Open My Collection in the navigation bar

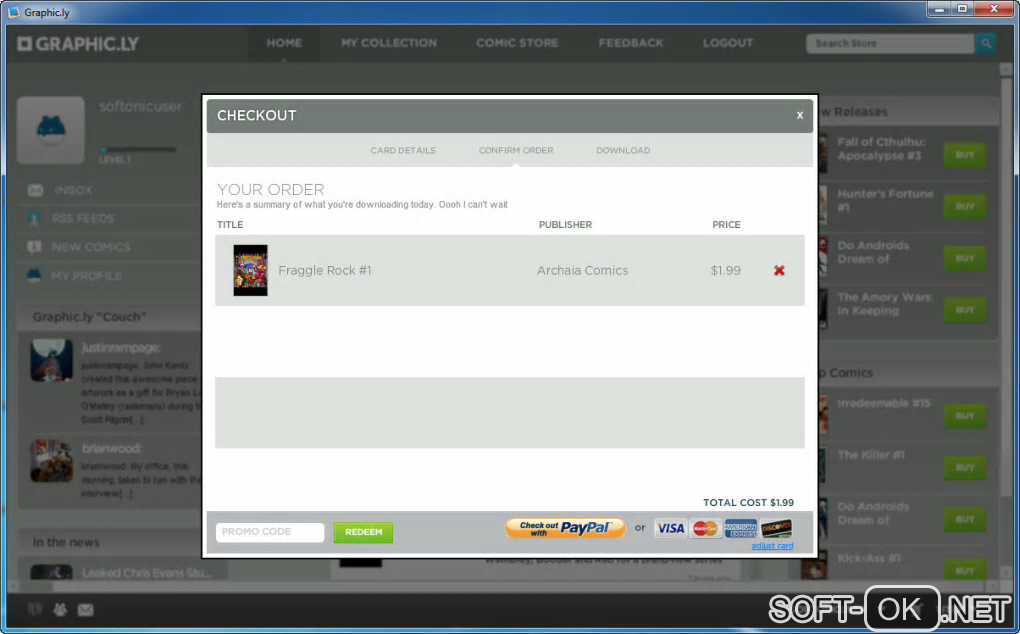(x=389, y=43)
